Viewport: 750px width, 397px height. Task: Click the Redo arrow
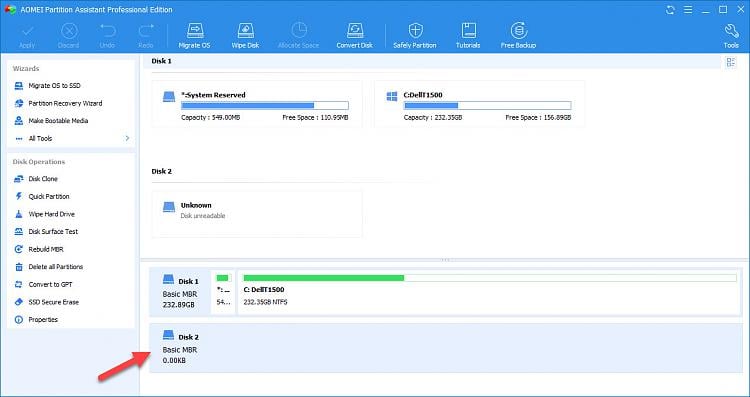click(146, 35)
